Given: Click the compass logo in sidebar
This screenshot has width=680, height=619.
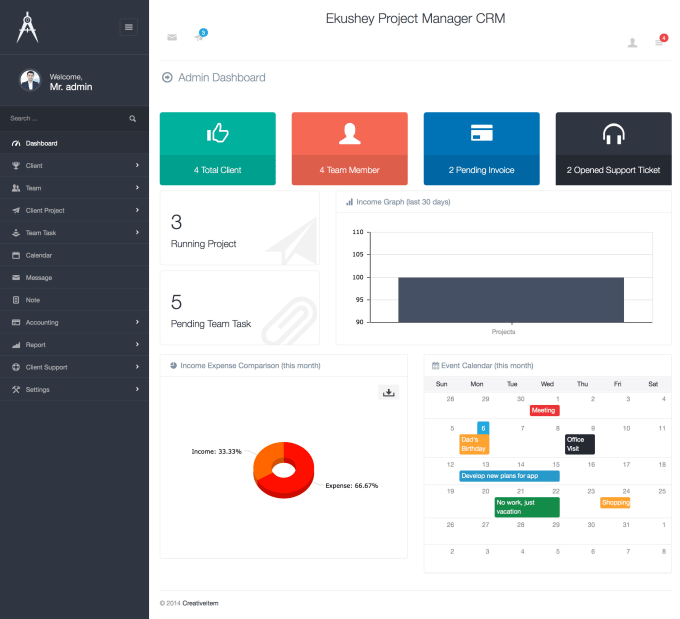Looking at the screenshot, I should pos(27,27).
